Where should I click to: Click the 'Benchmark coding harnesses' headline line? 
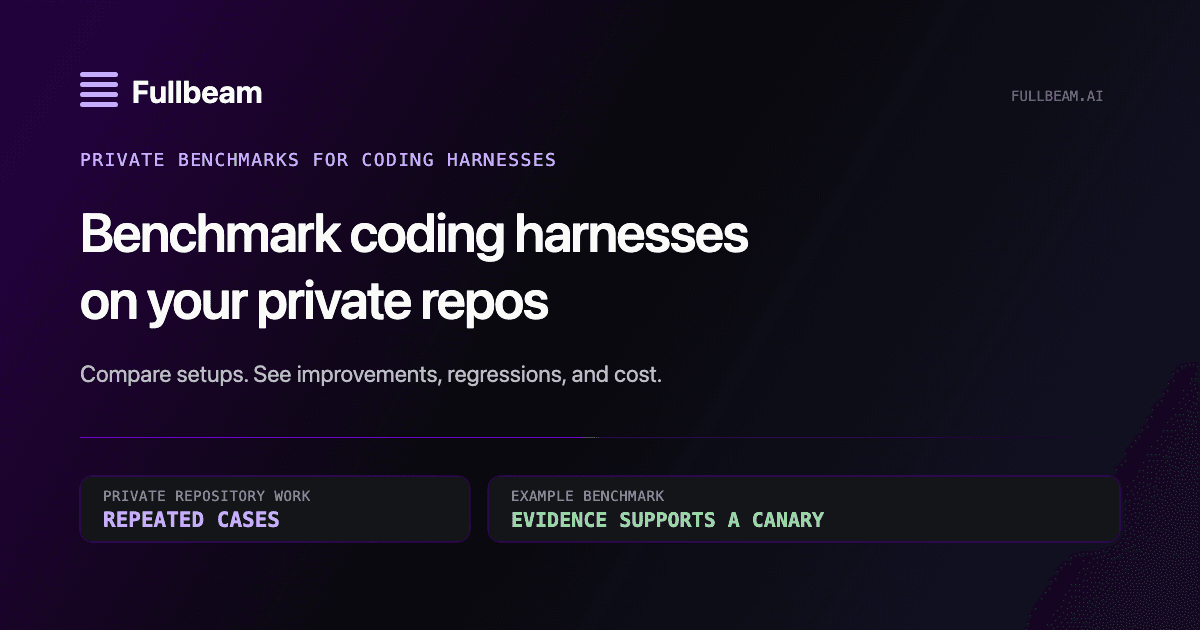(x=414, y=235)
